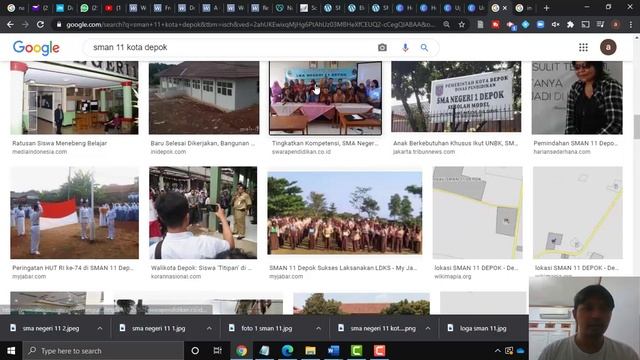640x360 pixels.
Task: Open Task View on taskbar
Action: (x=218, y=351)
